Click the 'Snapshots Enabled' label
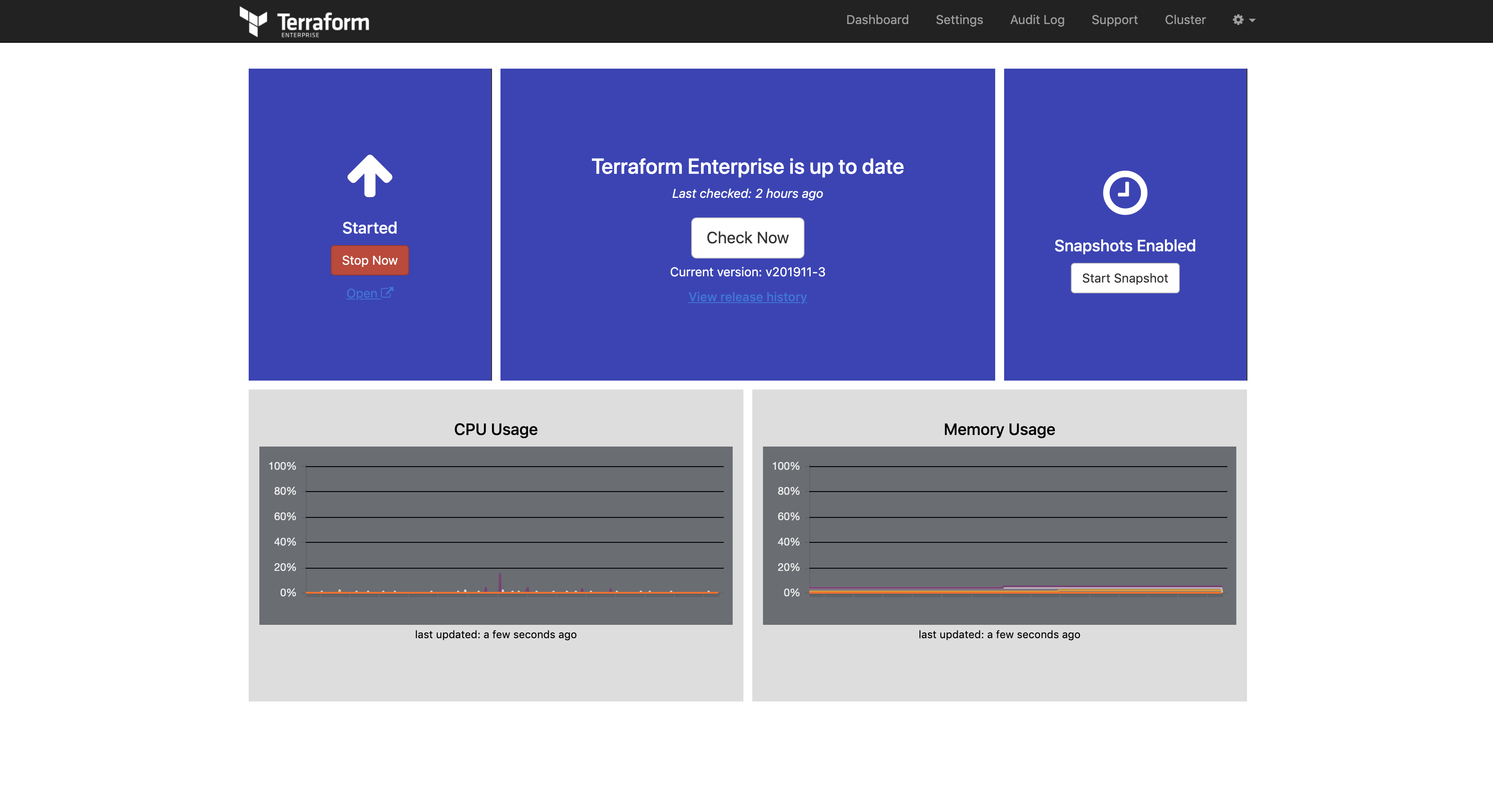The width and height of the screenshot is (1493, 812). [1124, 246]
